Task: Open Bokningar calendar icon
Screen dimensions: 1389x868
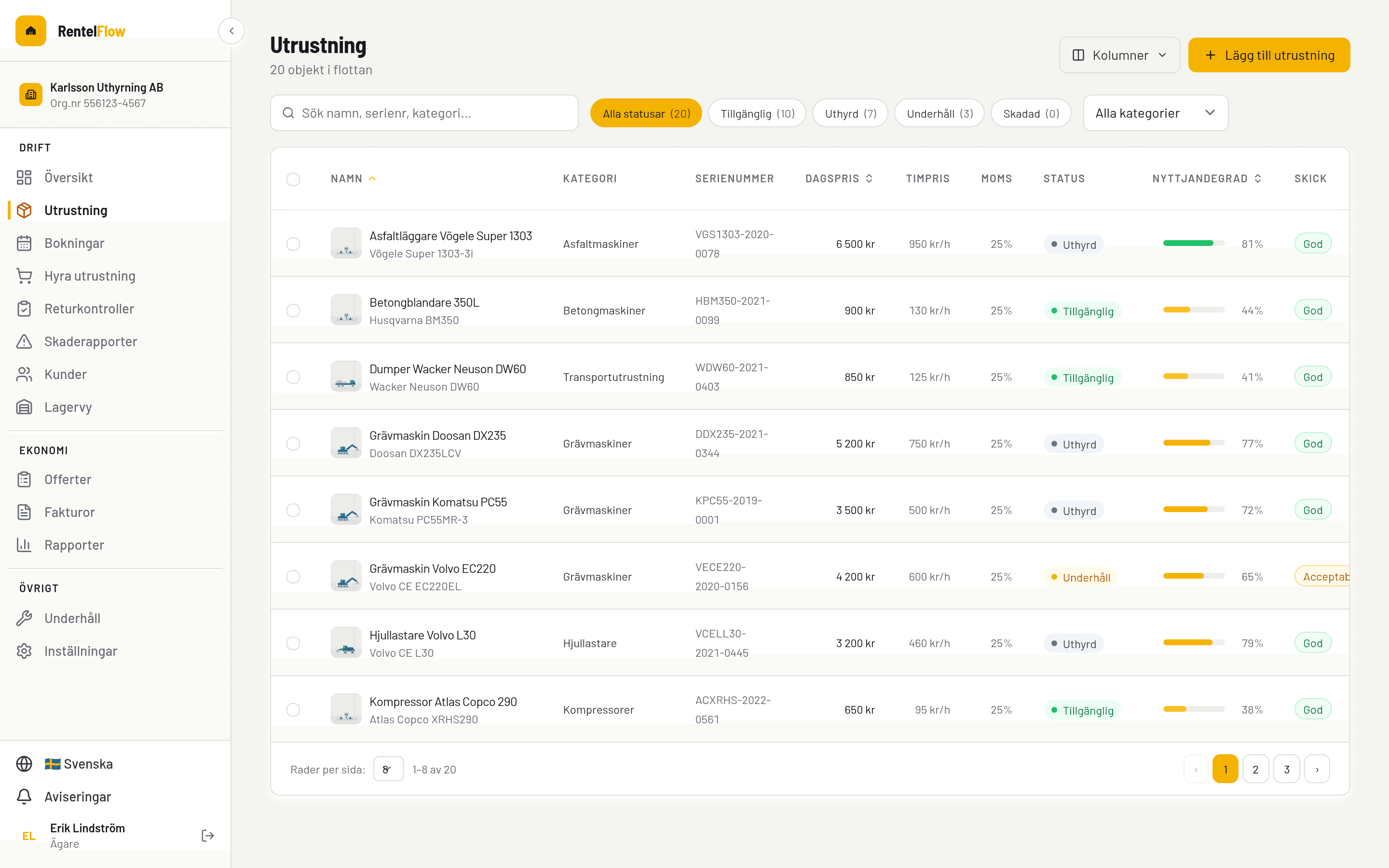Action: click(24, 243)
